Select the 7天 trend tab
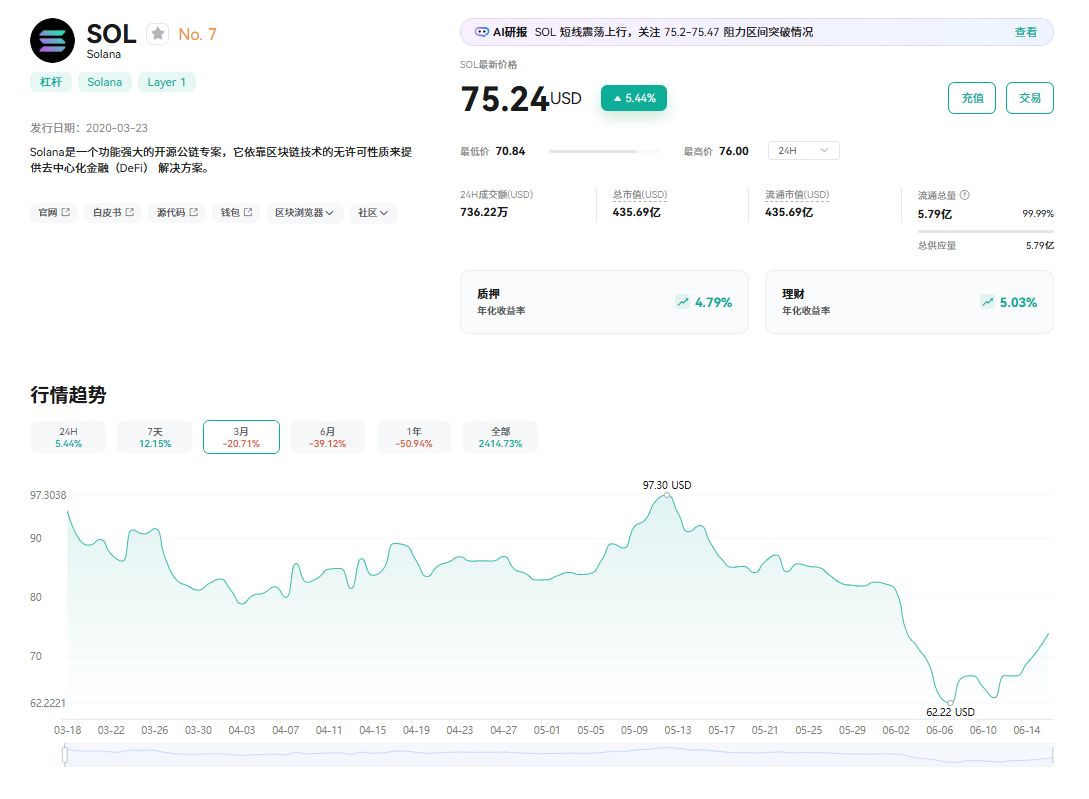 coord(155,437)
